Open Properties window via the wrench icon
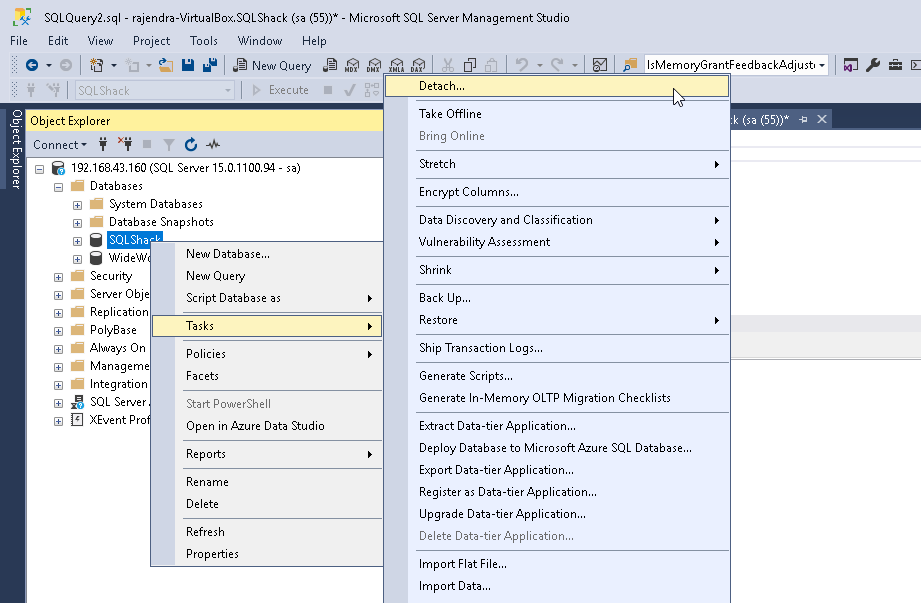The image size is (921, 603). click(872, 65)
